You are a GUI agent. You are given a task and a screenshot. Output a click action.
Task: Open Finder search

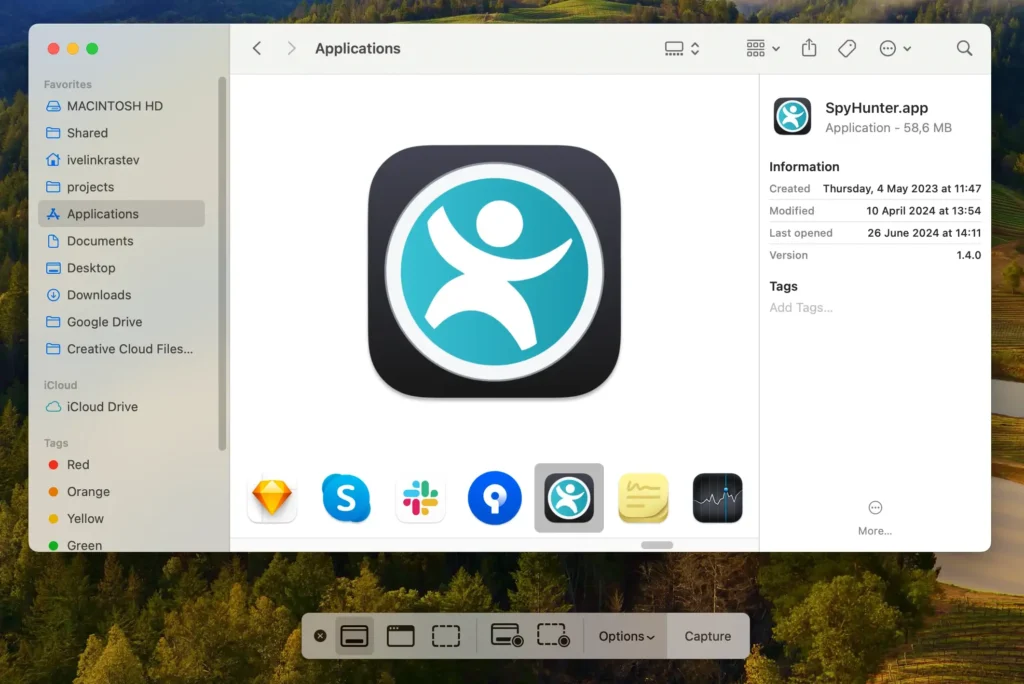(964, 48)
